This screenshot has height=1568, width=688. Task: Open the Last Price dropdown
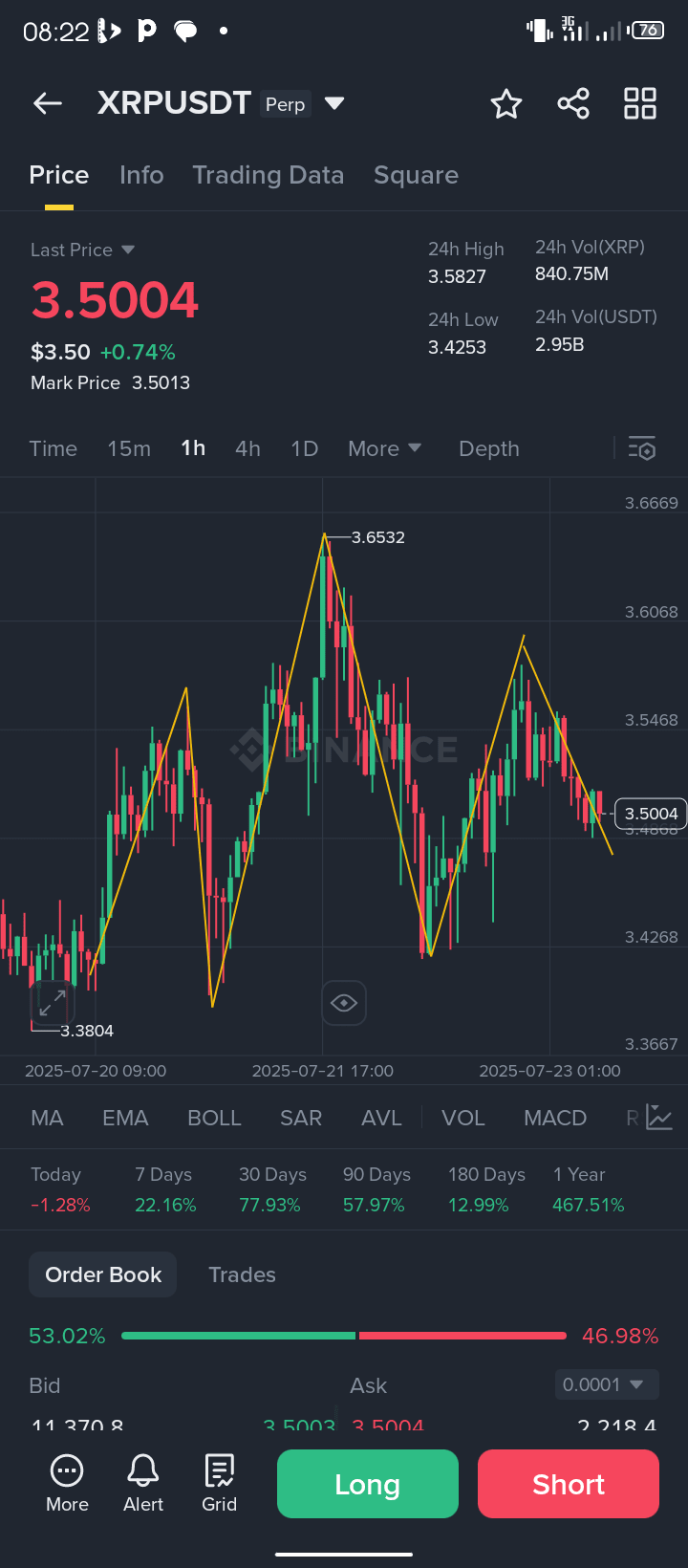[82, 250]
